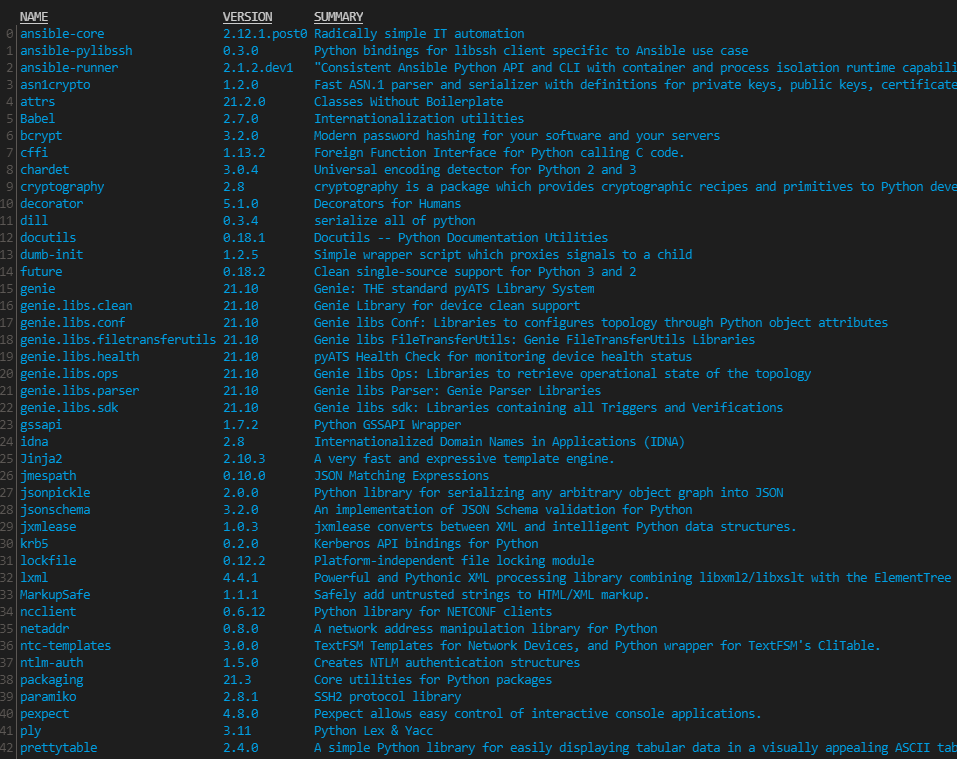Viewport: 957px width, 759px height.
Task: Select the ntc-templates package name
Action: (x=65, y=646)
